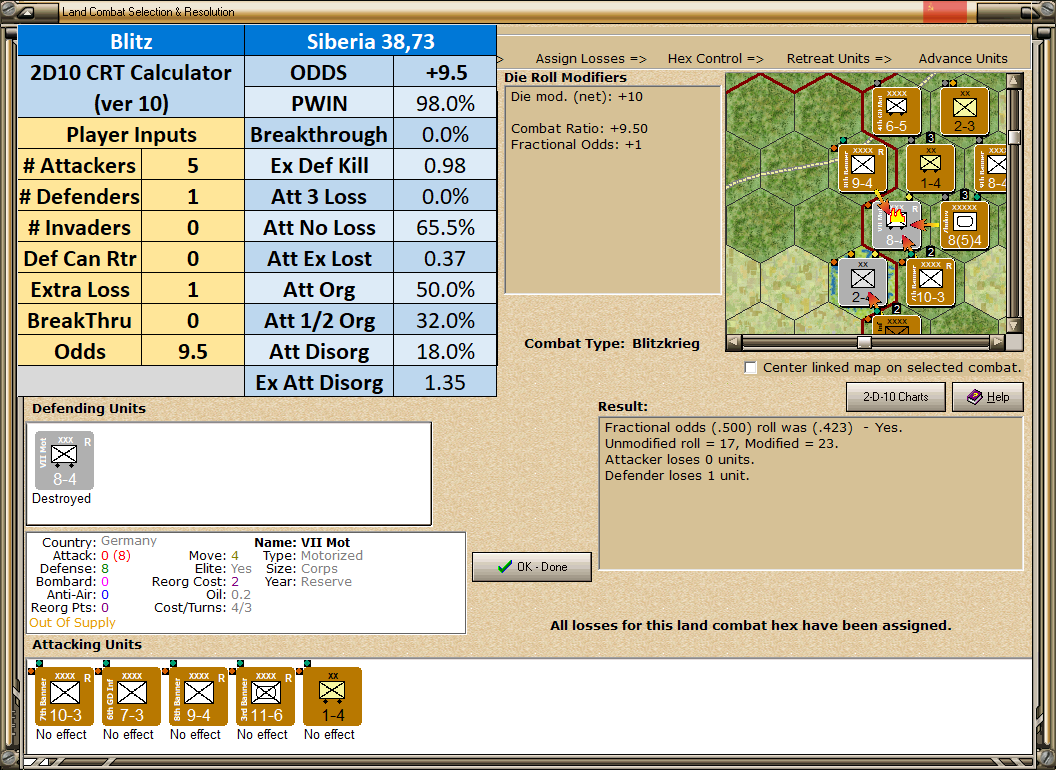Click the Ex Att Disorg value 1.35
This screenshot has height=770, width=1056.
445,383
